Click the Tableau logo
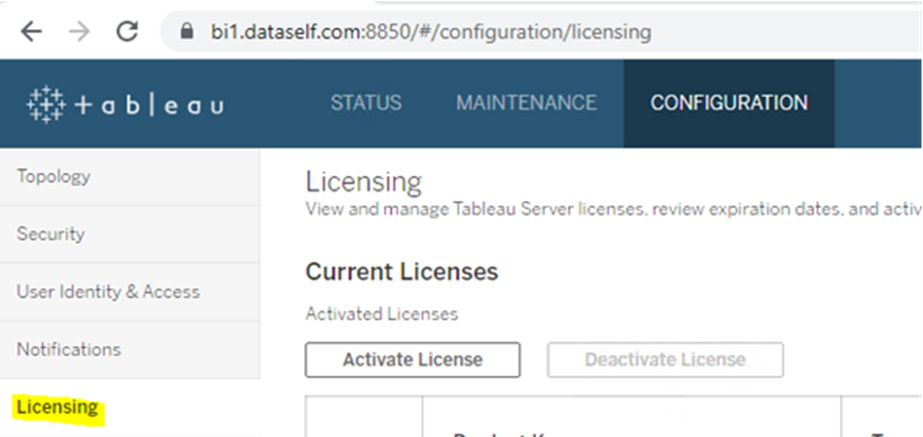 click(x=125, y=104)
